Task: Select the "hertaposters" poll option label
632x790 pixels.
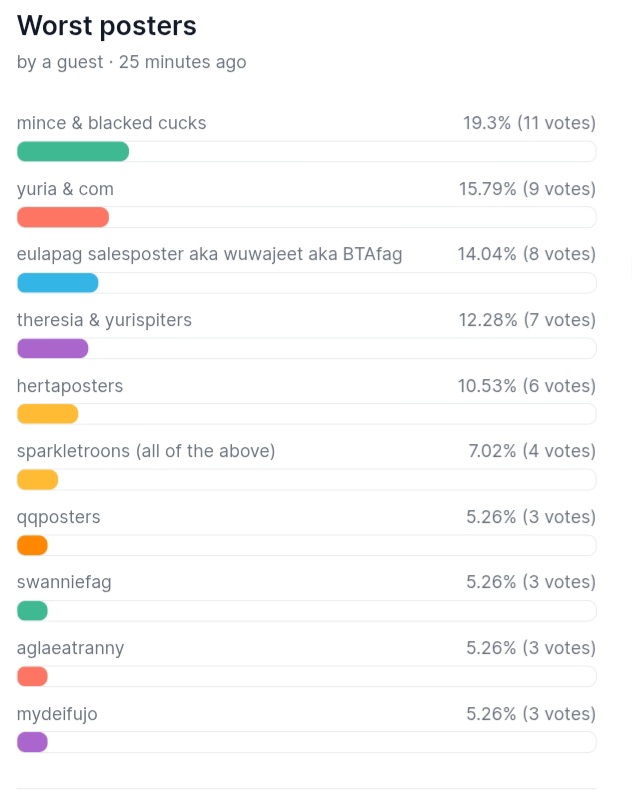Action: tap(70, 386)
